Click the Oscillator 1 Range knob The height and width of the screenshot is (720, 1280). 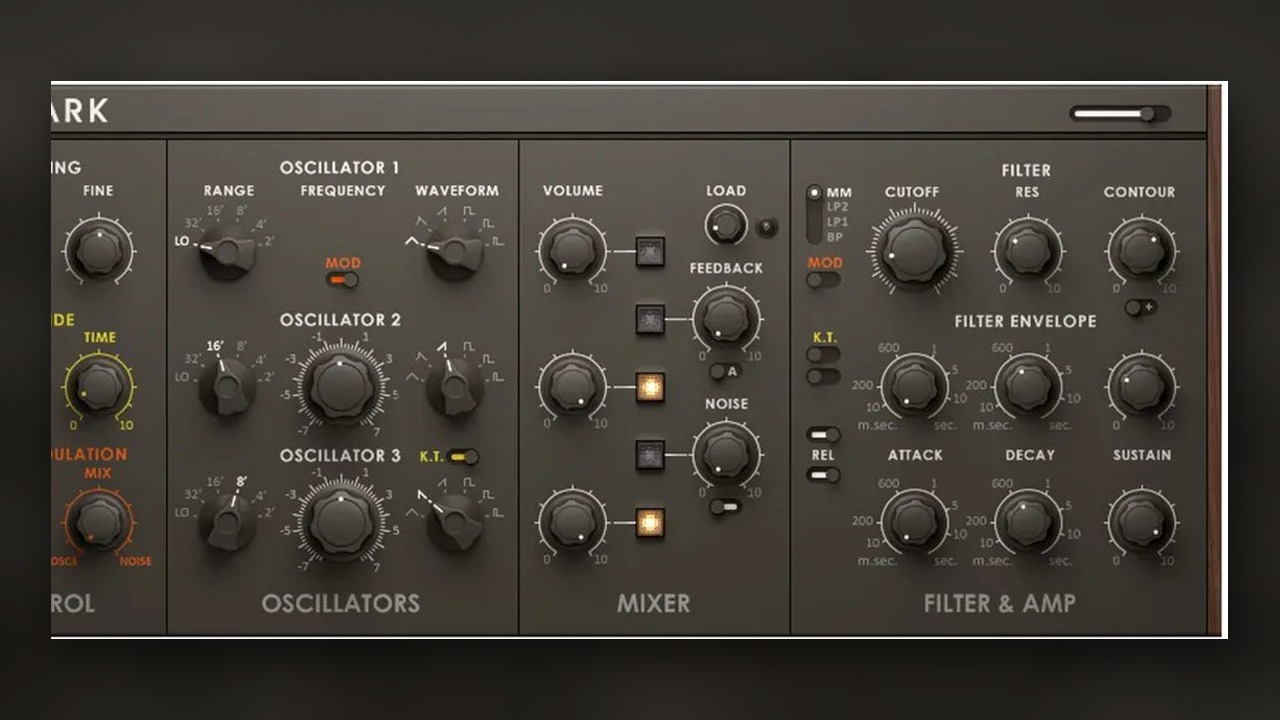pyautogui.click(x=229, y=250)
